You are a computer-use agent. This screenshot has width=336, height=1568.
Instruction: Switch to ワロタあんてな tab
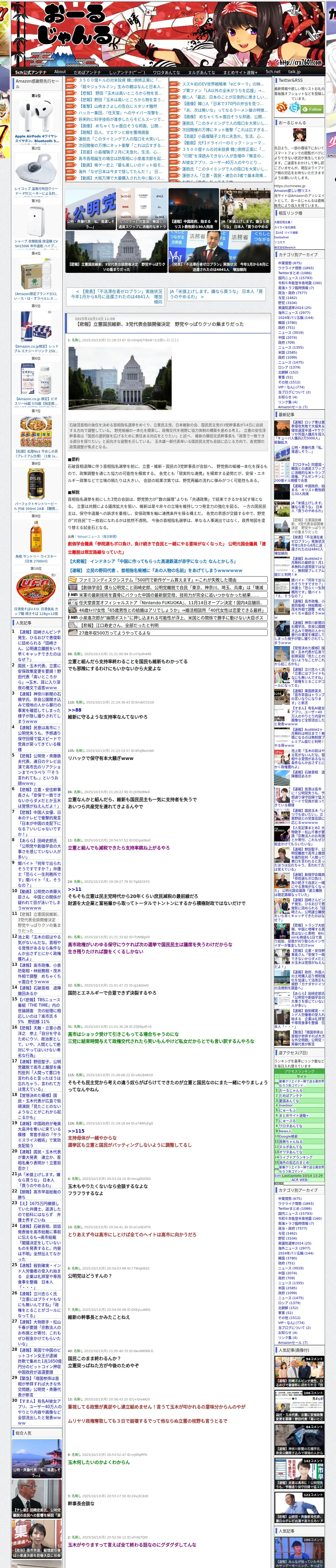(x=166, y=72)
